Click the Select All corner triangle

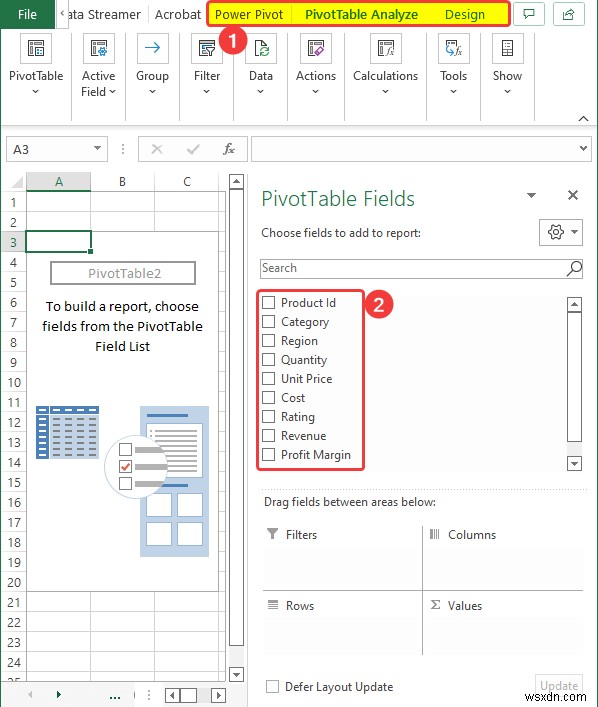tap(17, 182)
